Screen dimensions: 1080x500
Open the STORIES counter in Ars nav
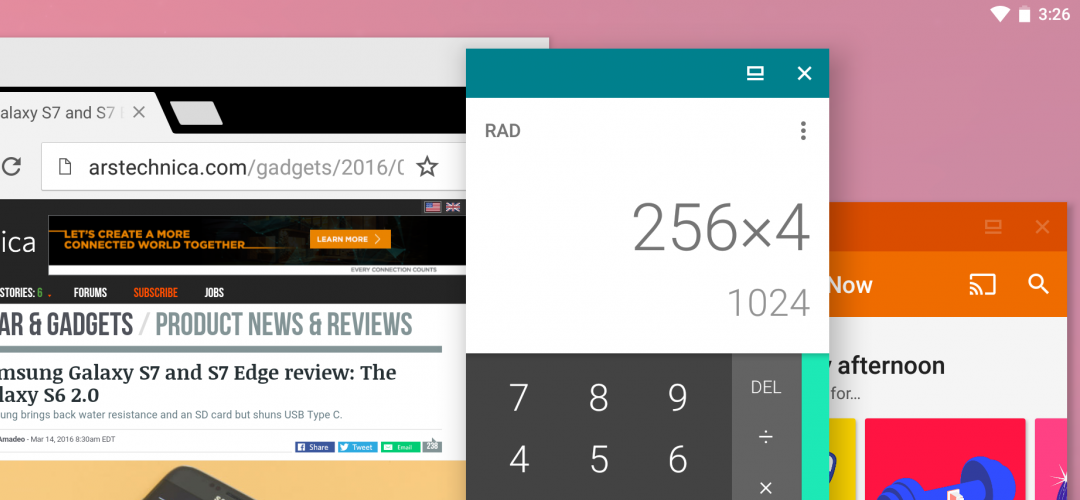pyautogui.click(x=25, y=293)
